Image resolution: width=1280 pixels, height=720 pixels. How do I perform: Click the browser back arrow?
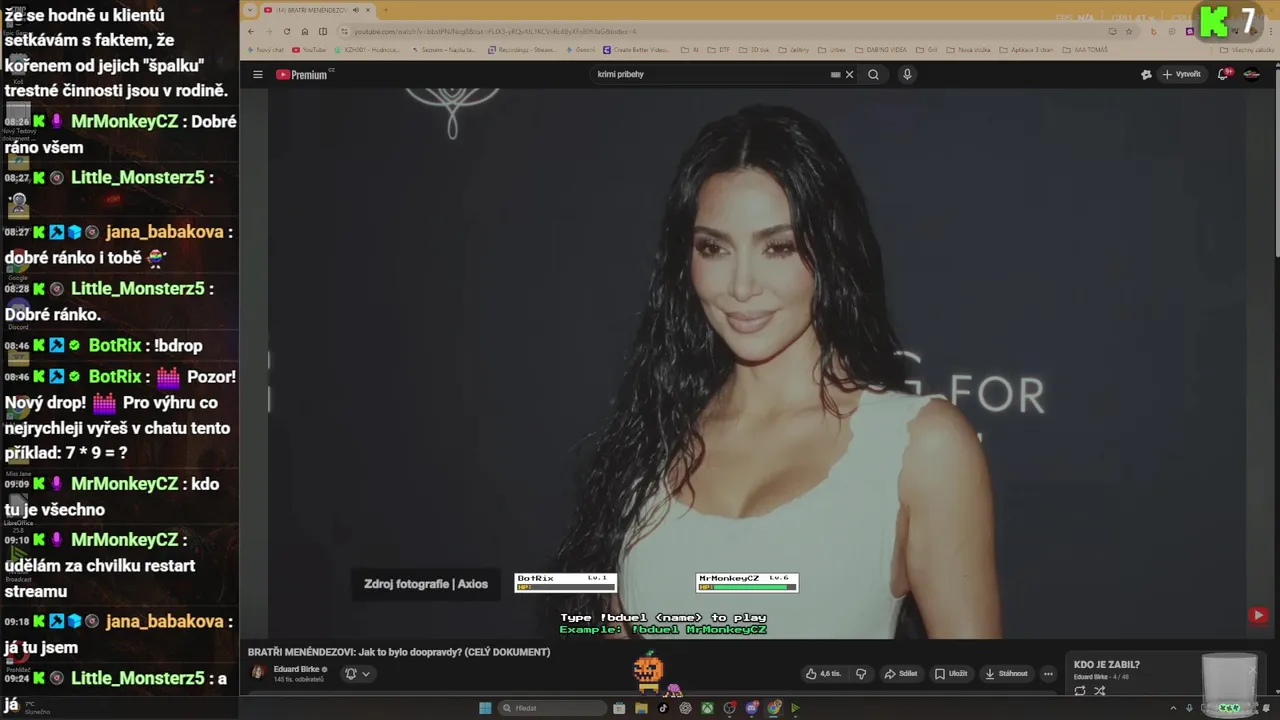[x=252, y=31]
